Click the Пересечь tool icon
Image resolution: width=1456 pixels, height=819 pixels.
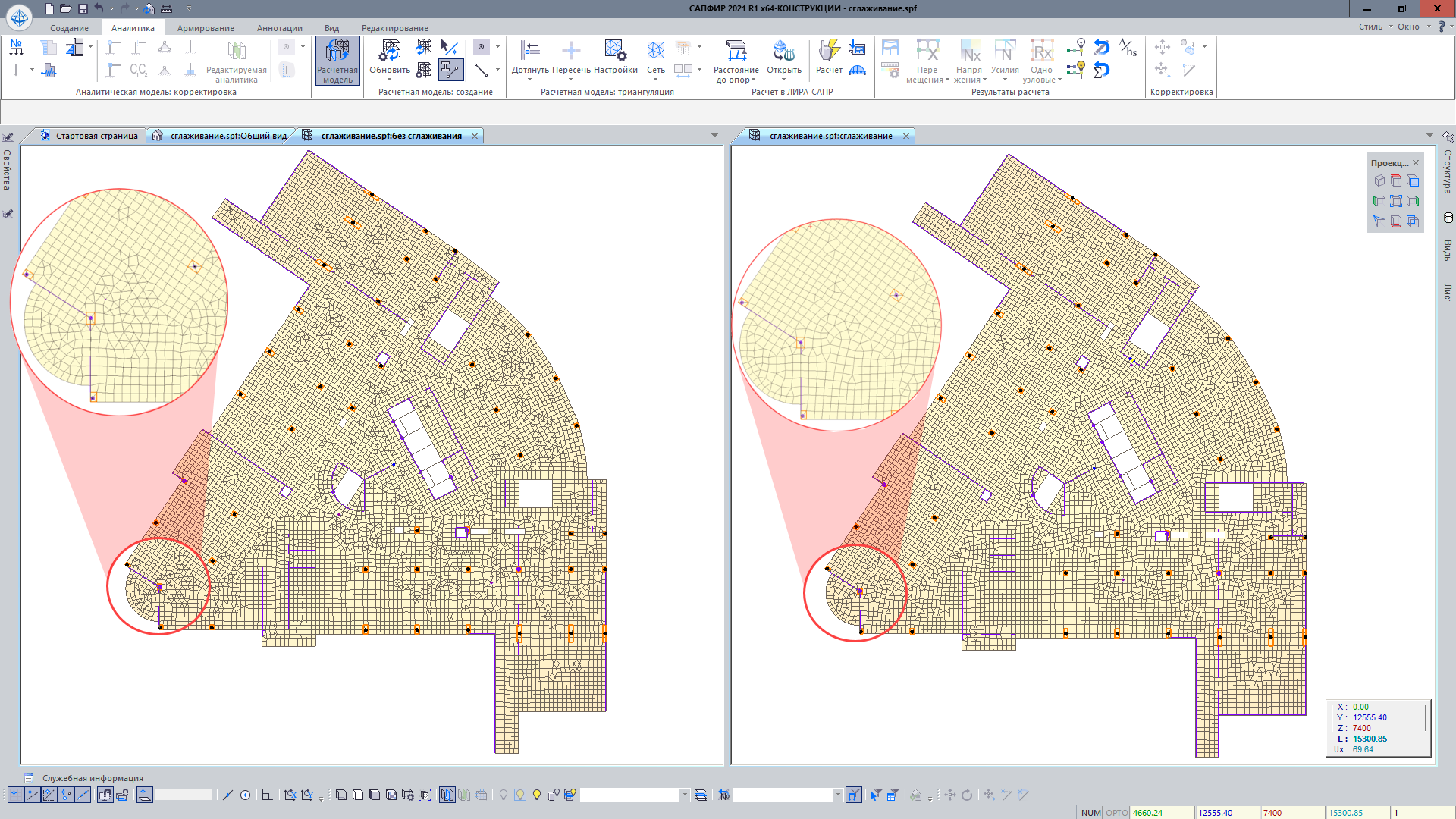(571, 52)
